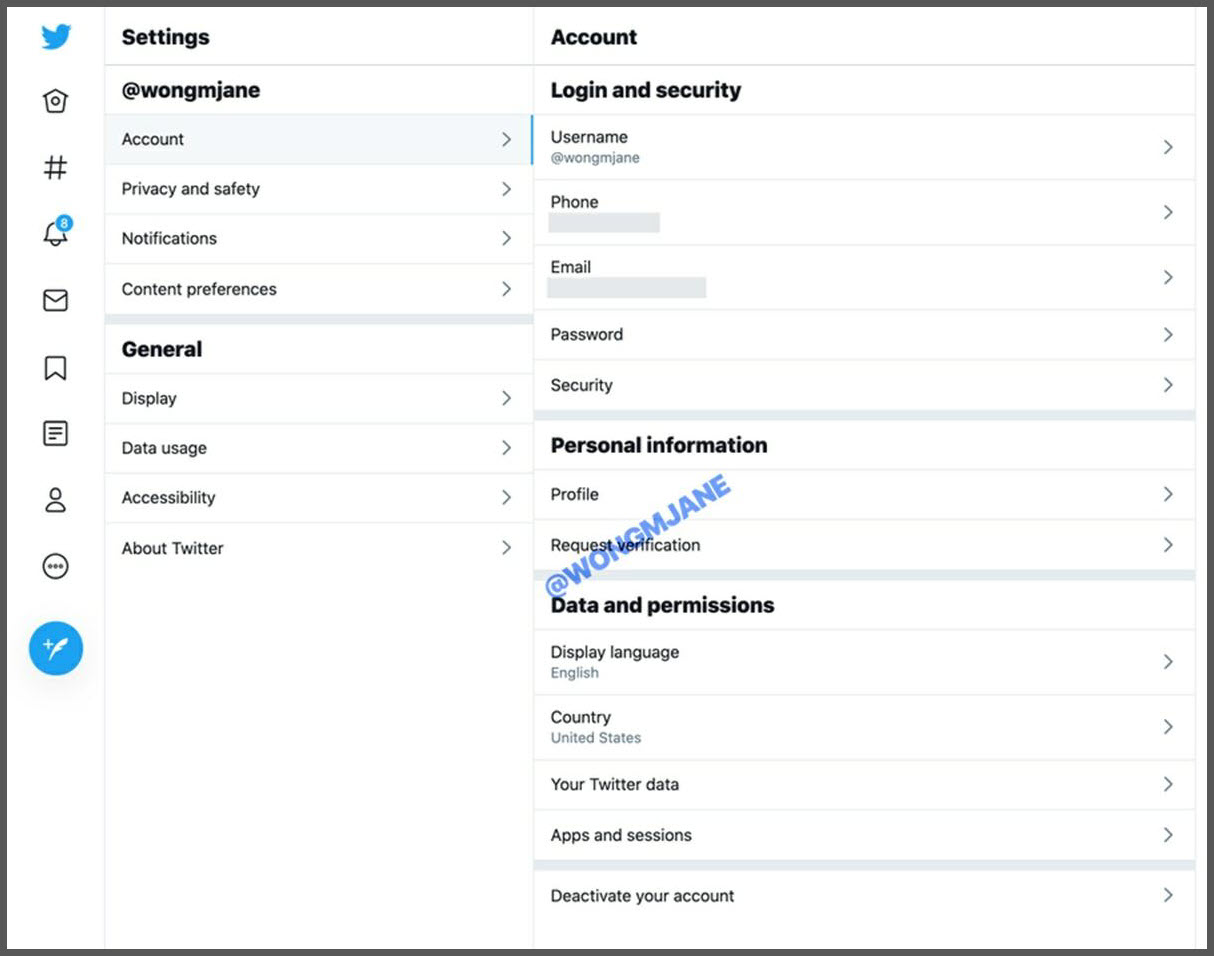
Task: Open Lists icon in sidebar
Action: 56,433
